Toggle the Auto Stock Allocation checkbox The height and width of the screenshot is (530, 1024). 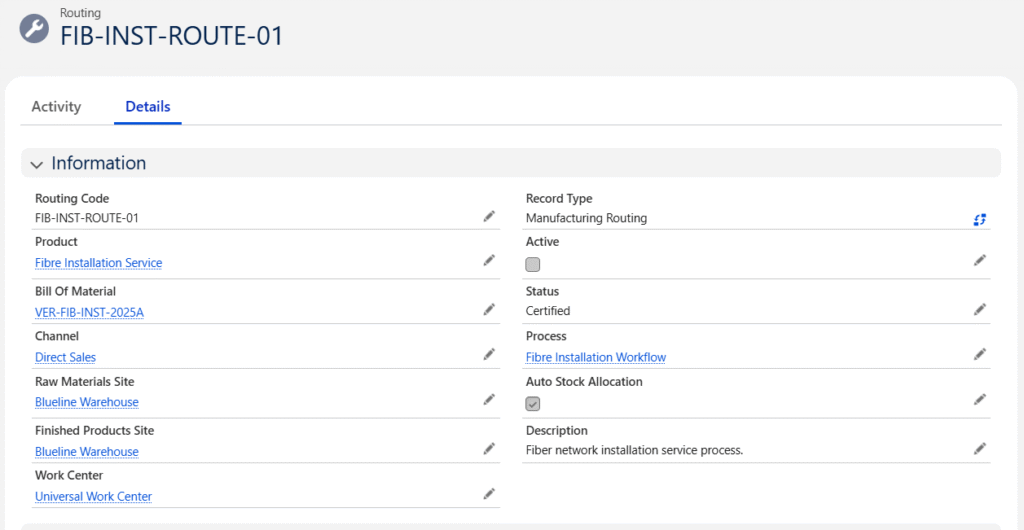point(533,404)
